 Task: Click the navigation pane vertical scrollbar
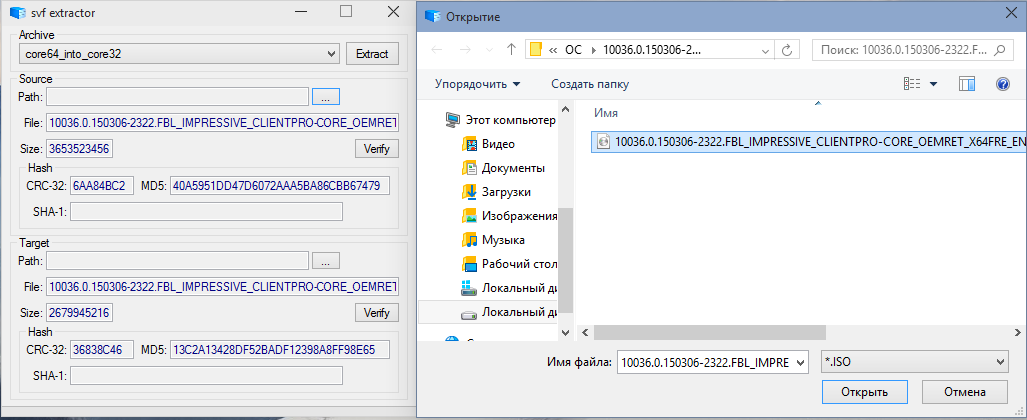coord(567,260)
